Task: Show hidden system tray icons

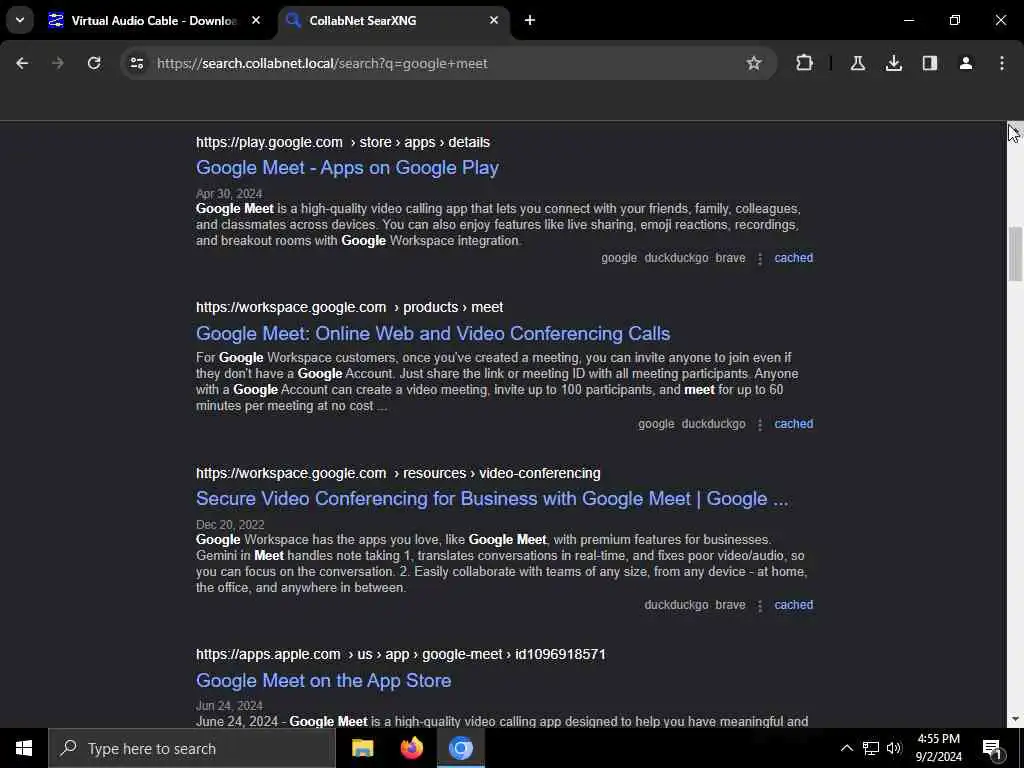Action: [846, 748]
